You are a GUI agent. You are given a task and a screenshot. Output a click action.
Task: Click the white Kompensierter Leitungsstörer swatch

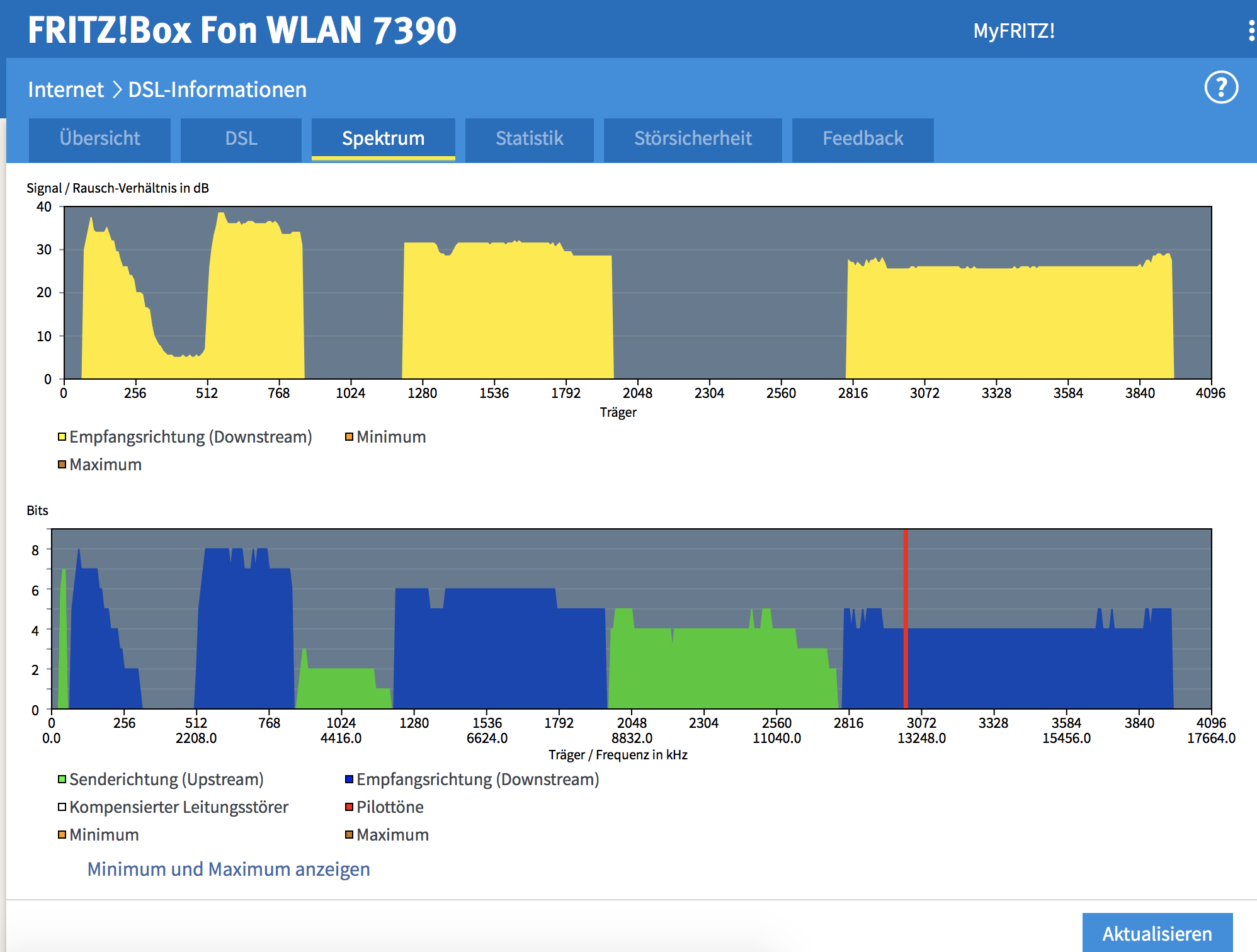62,807
